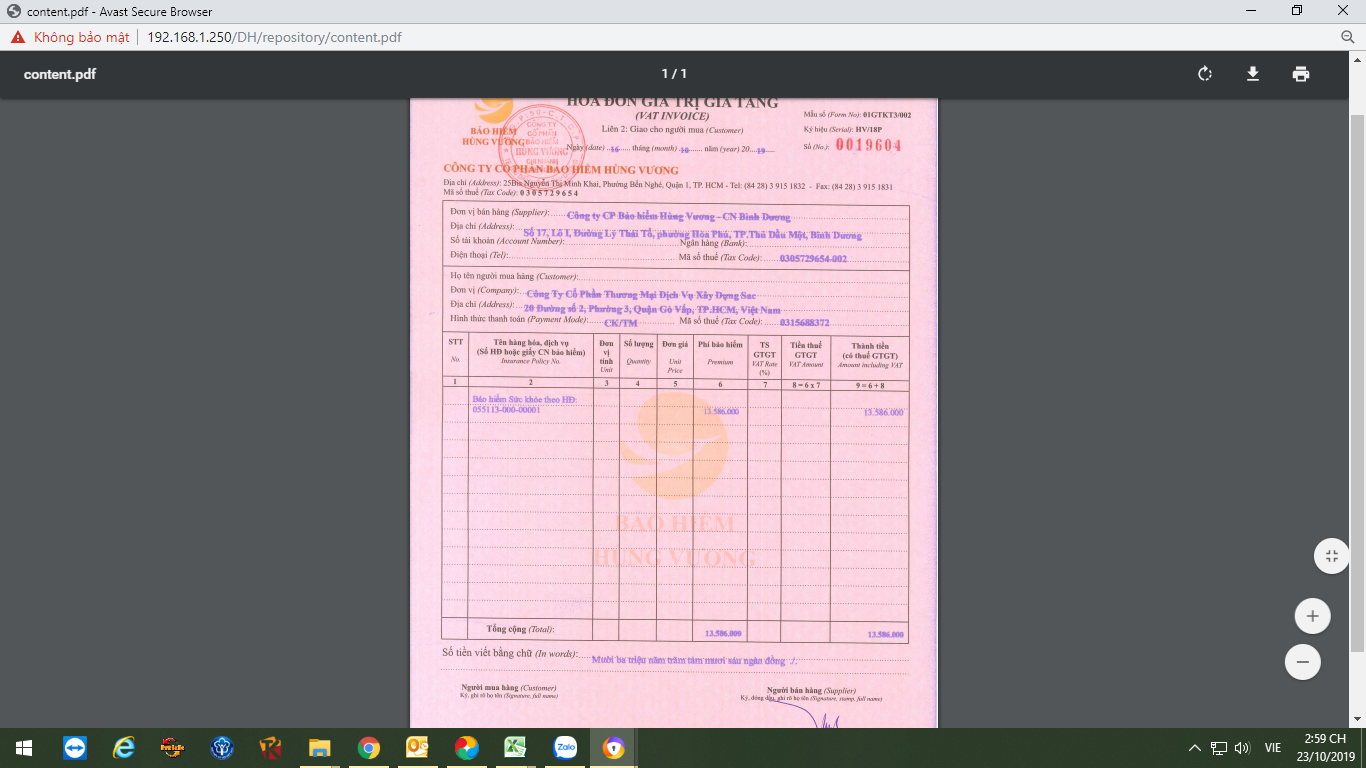Open Excel from the taskbar
The image size is (1366, 768).
(x=516, y=748)
